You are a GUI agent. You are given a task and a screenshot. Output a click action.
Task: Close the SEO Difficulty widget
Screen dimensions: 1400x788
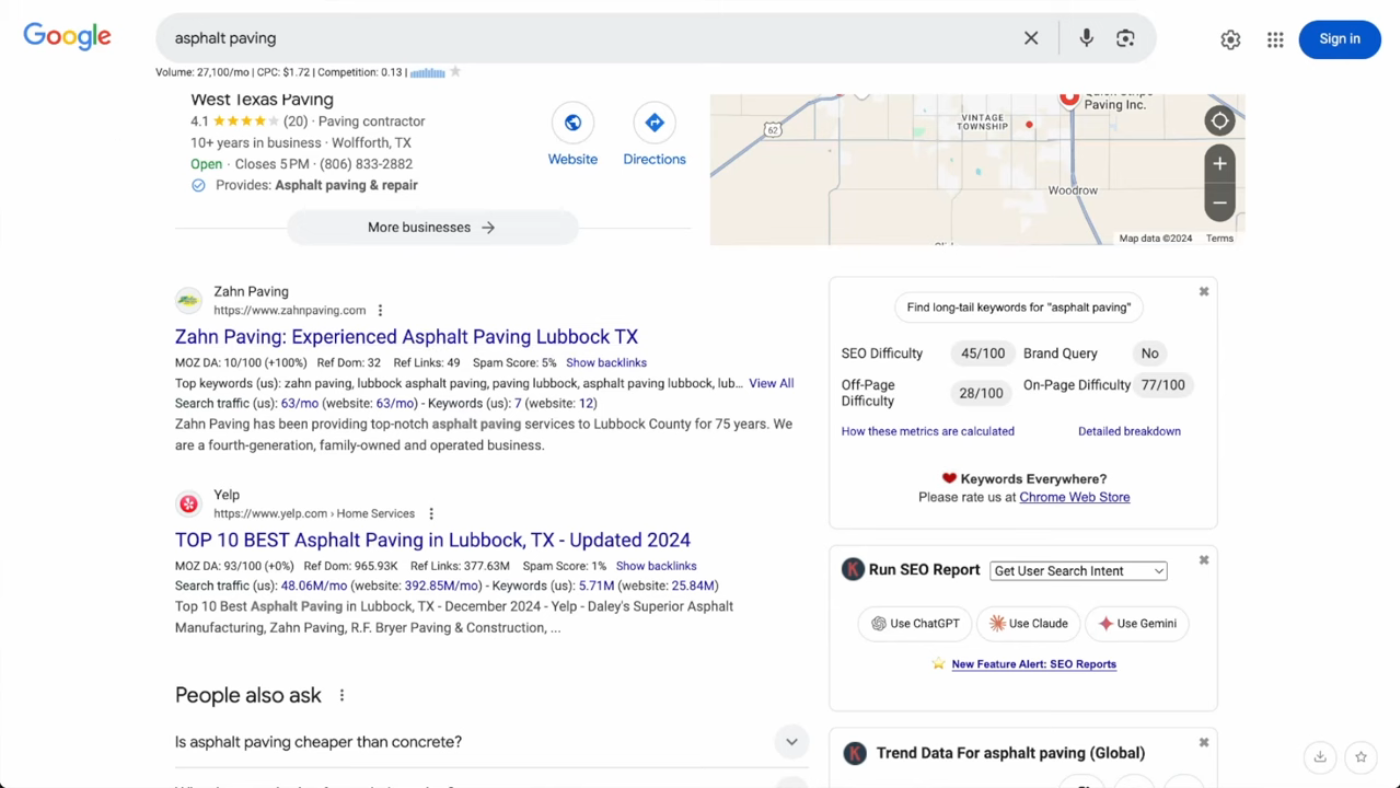pyautogui.click(x=1204, y=291)
